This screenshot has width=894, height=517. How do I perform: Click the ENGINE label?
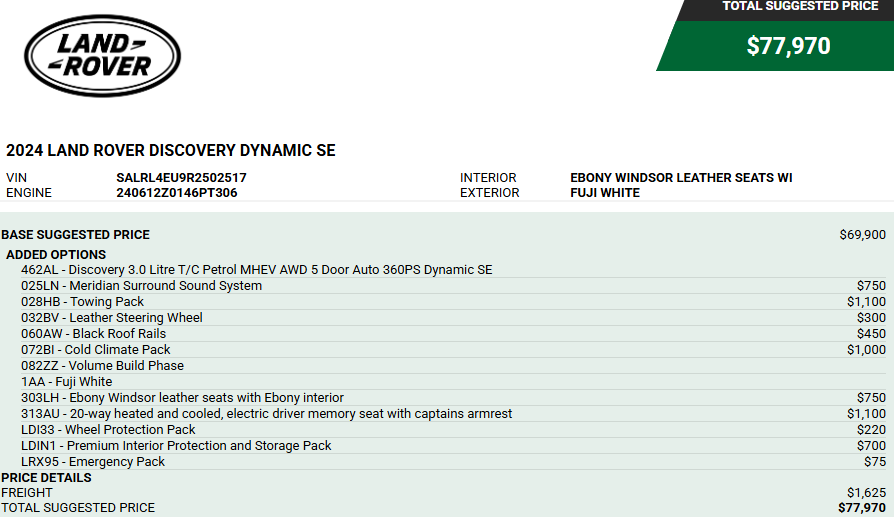(x=29, y=193)
